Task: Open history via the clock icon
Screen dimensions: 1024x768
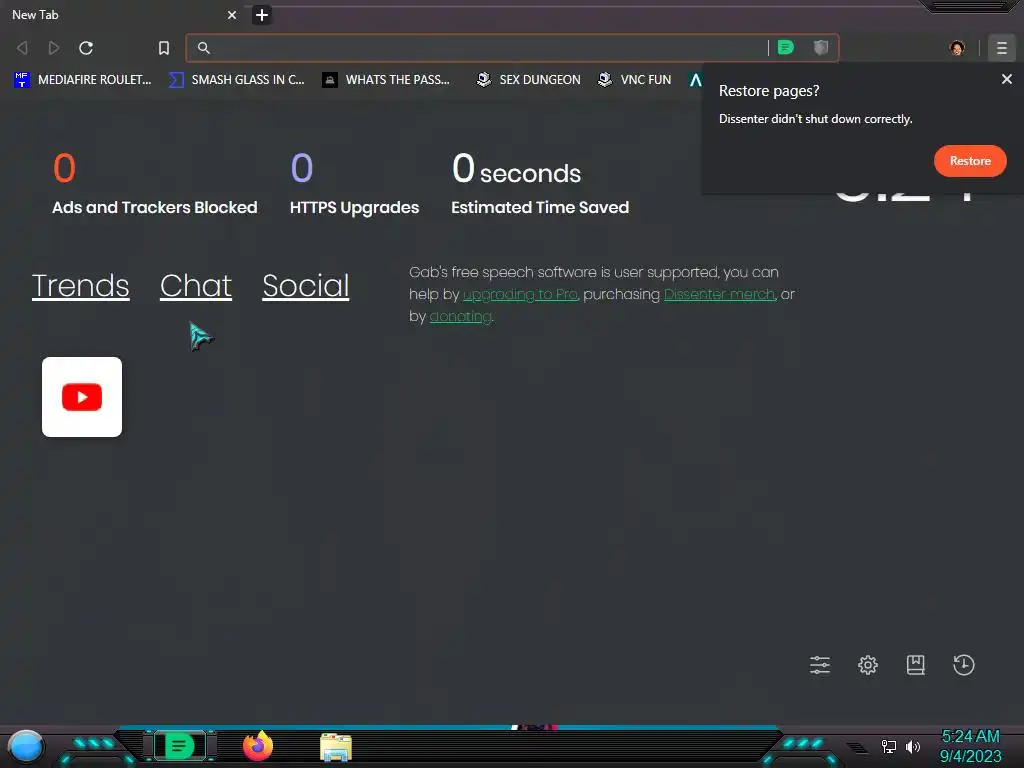Action: click(964, 665)
